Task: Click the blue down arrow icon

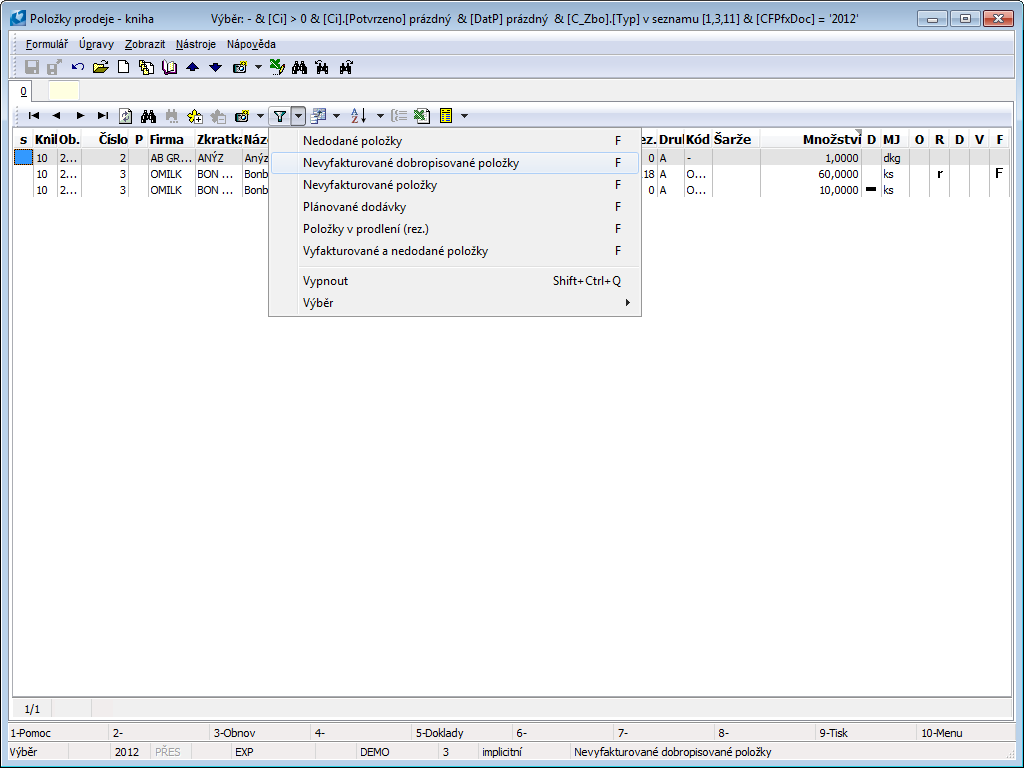Action: (216, 67)
